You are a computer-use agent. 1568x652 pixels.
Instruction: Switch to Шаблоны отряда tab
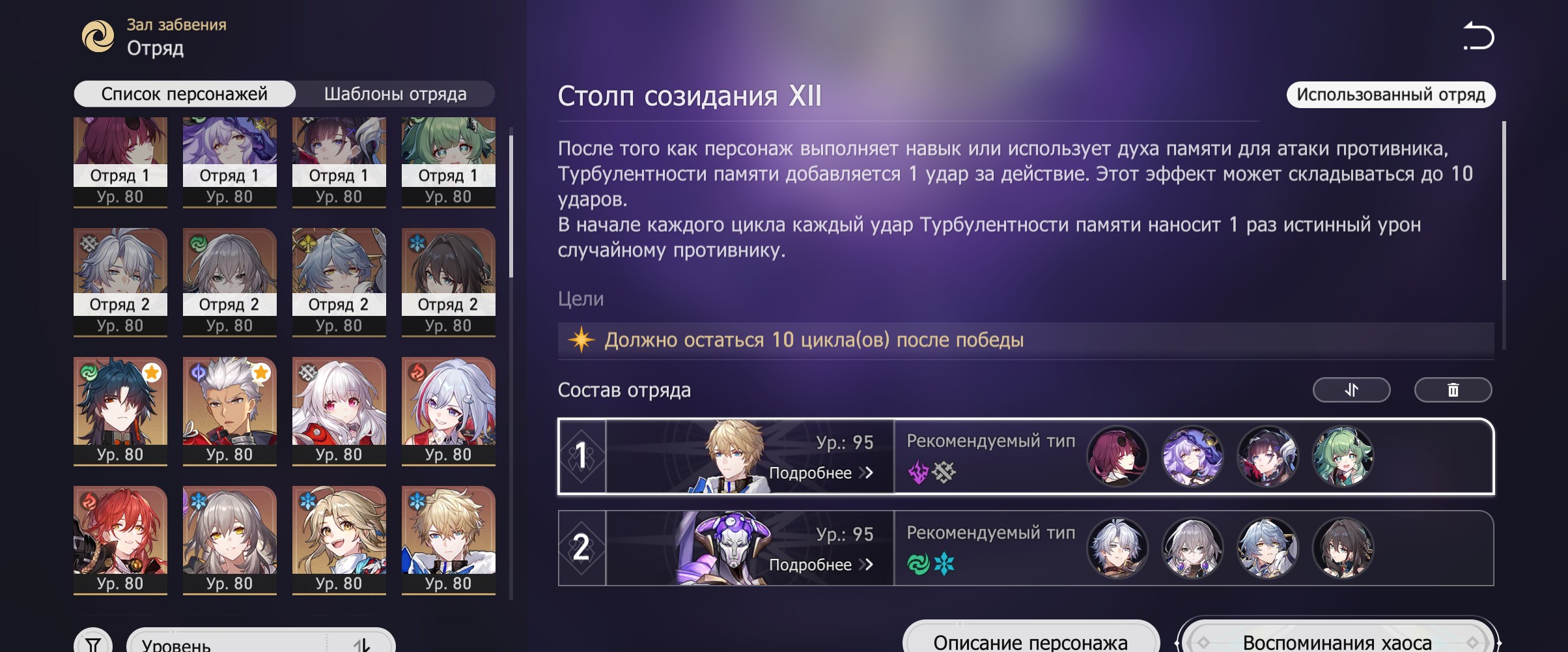pos(395,94)
